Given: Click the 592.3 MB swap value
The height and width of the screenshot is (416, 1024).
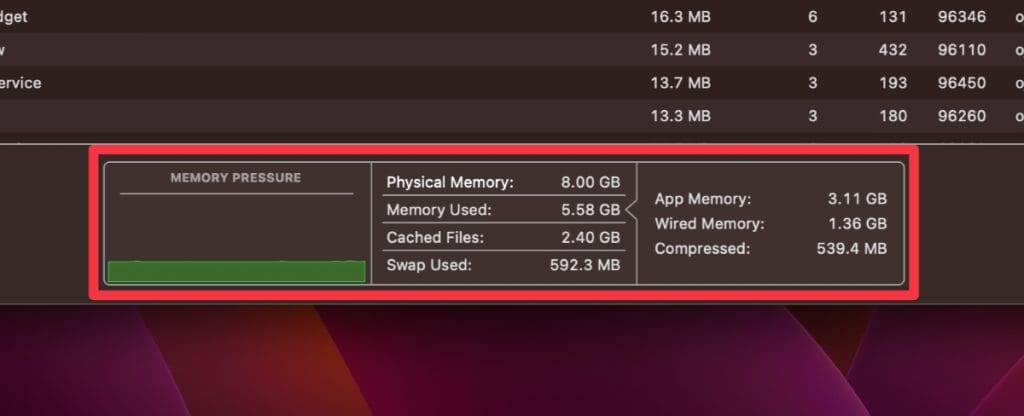Looking at the screenshot, I should 585,265.
